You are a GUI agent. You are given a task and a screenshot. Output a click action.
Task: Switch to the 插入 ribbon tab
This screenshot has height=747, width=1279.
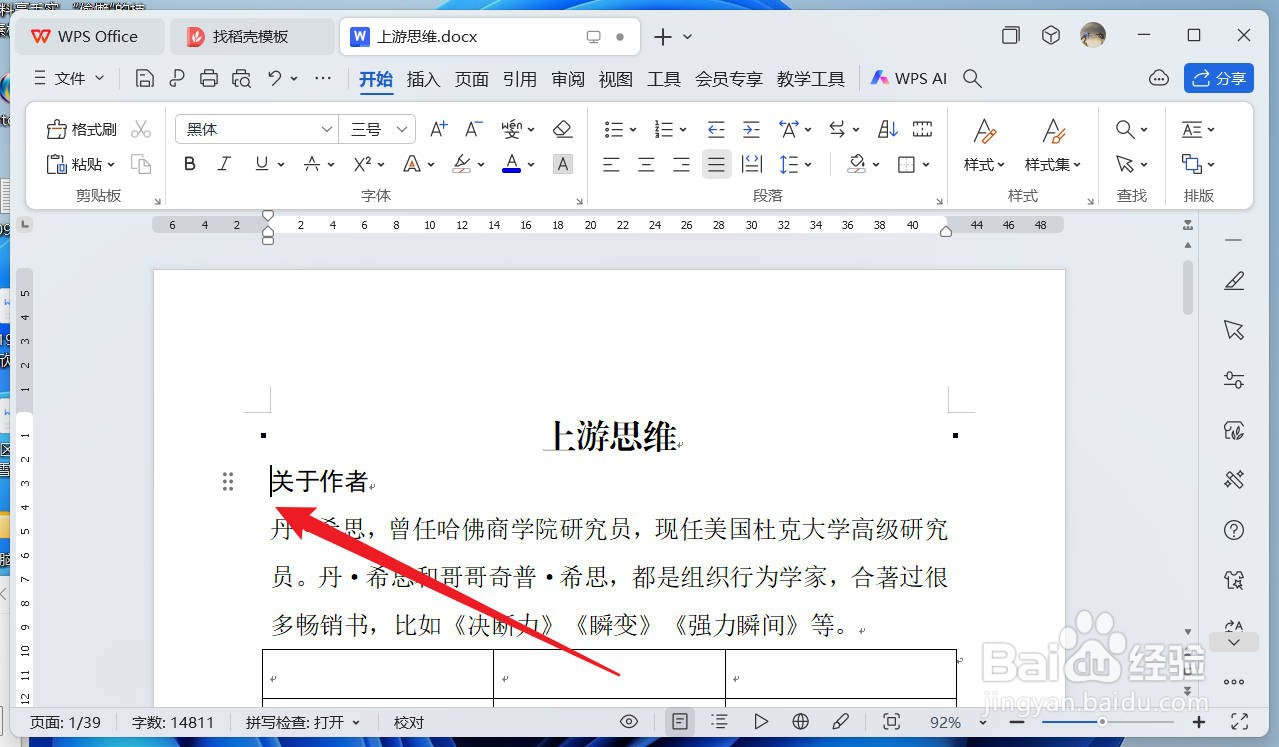click(423, 79)
